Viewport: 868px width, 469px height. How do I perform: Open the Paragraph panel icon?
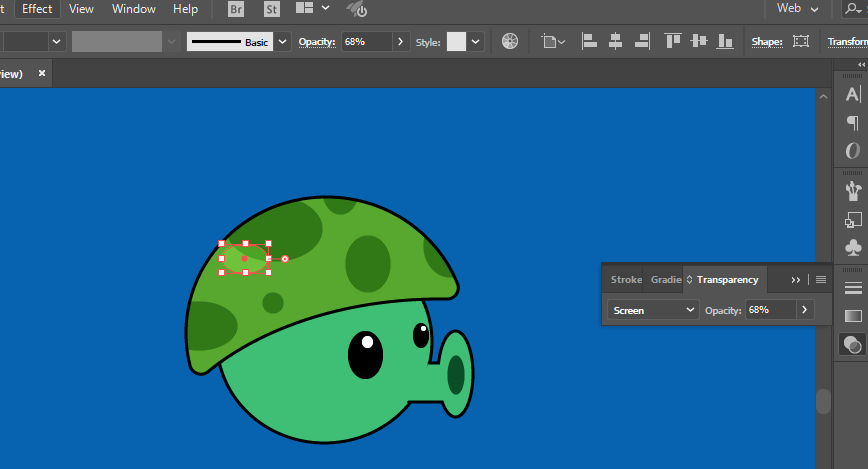click(852, 123)
